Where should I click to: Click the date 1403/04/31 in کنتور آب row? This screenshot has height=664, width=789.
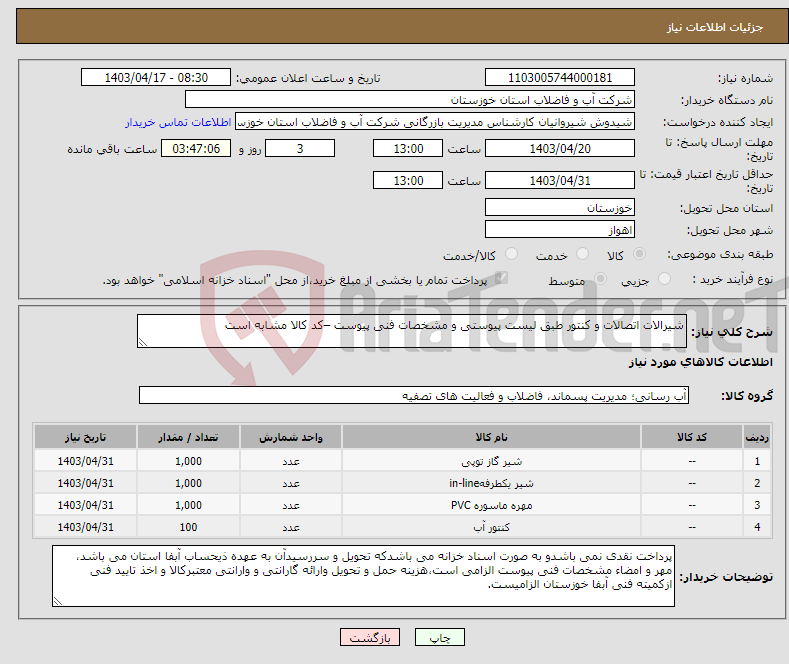86,527
